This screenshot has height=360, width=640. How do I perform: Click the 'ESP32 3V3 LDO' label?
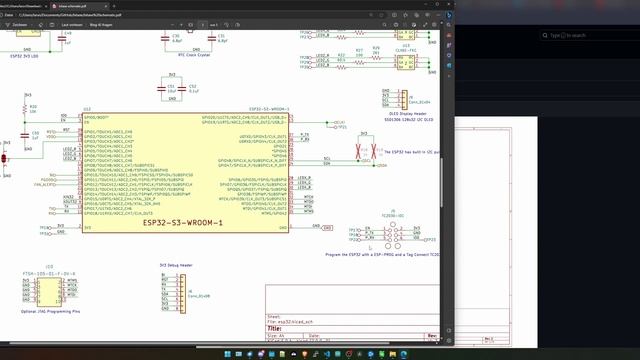pos(24,56)
